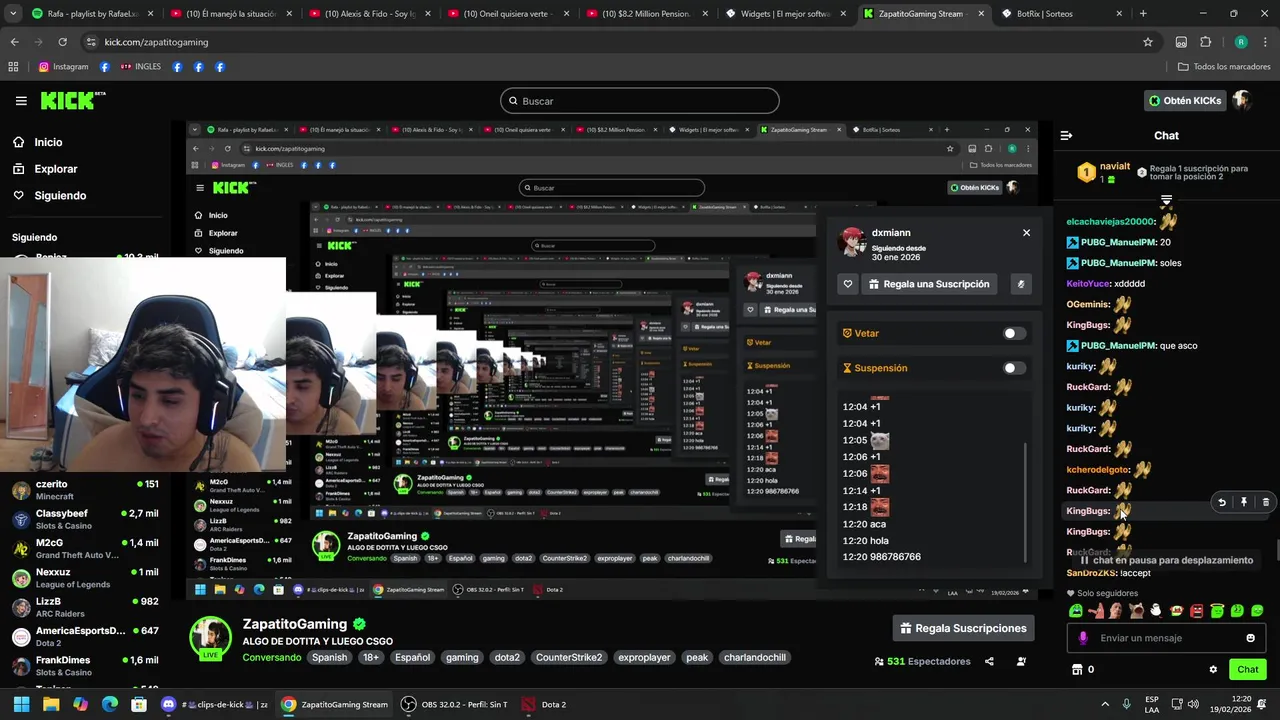
Task: Open your profile avatar menu on Kick
Action: (1242, 100)
